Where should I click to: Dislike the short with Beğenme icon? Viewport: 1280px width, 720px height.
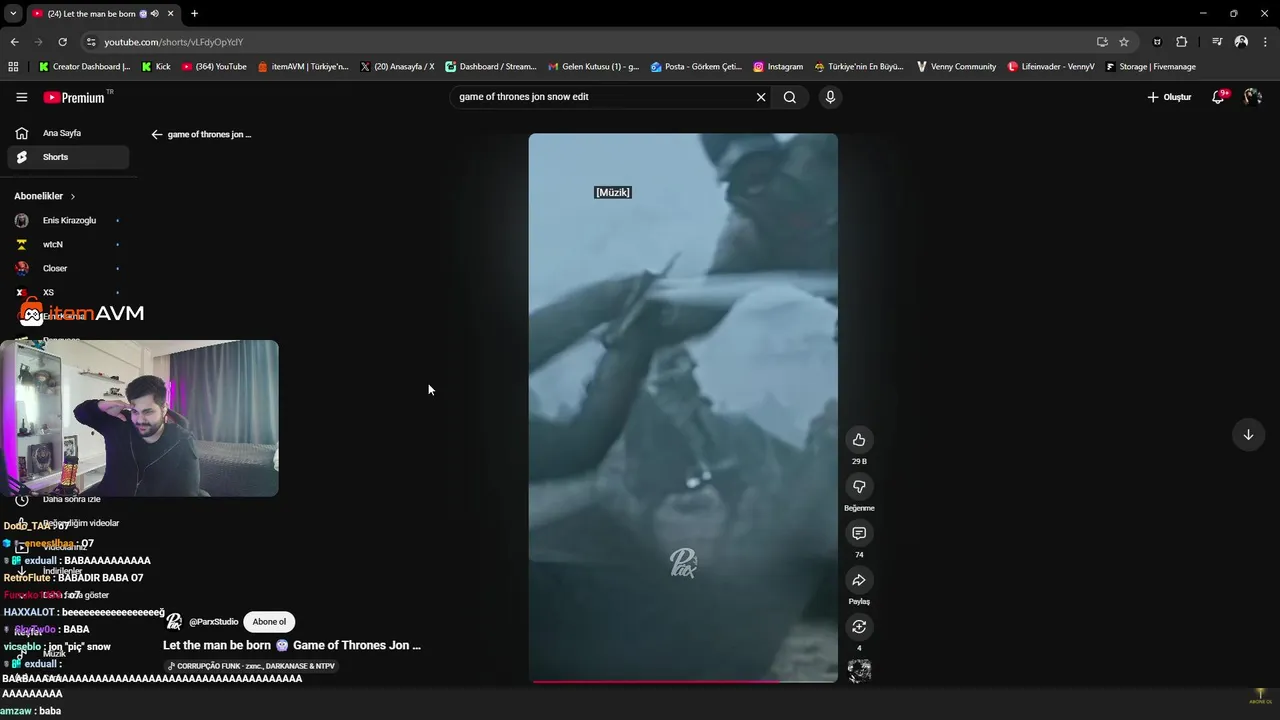[859, 486]
